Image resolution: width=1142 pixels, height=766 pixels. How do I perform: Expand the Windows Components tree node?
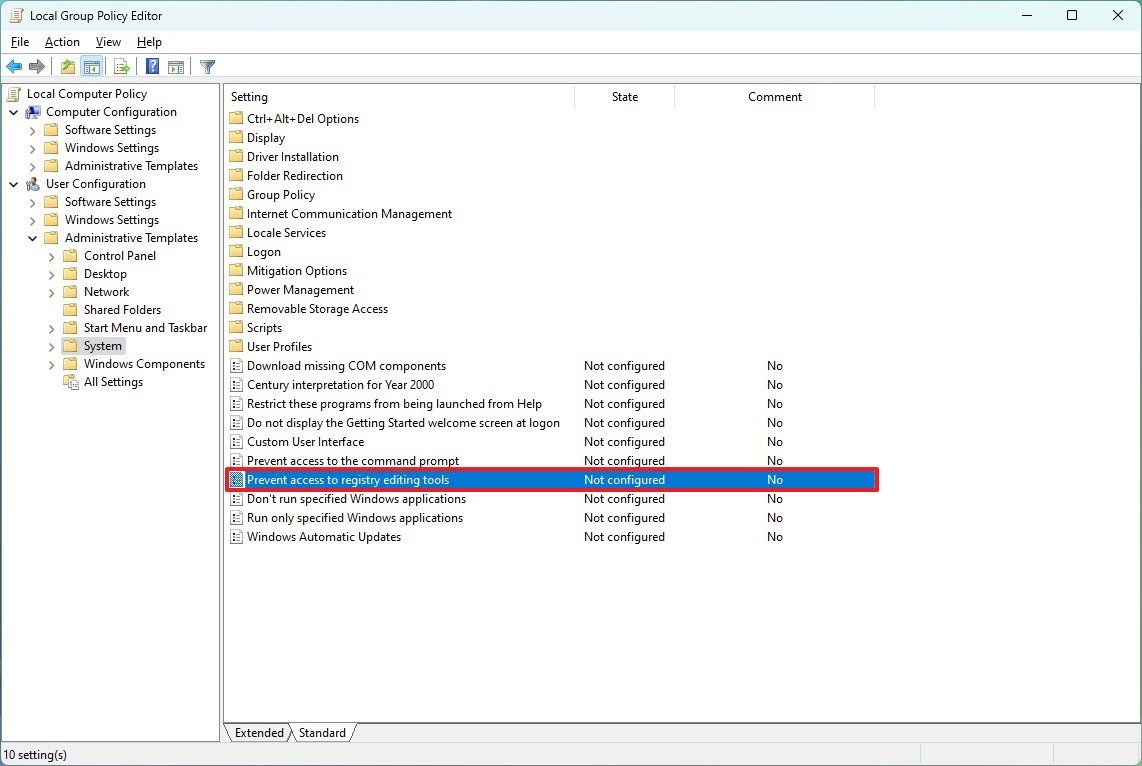click(x=51, y=363)
